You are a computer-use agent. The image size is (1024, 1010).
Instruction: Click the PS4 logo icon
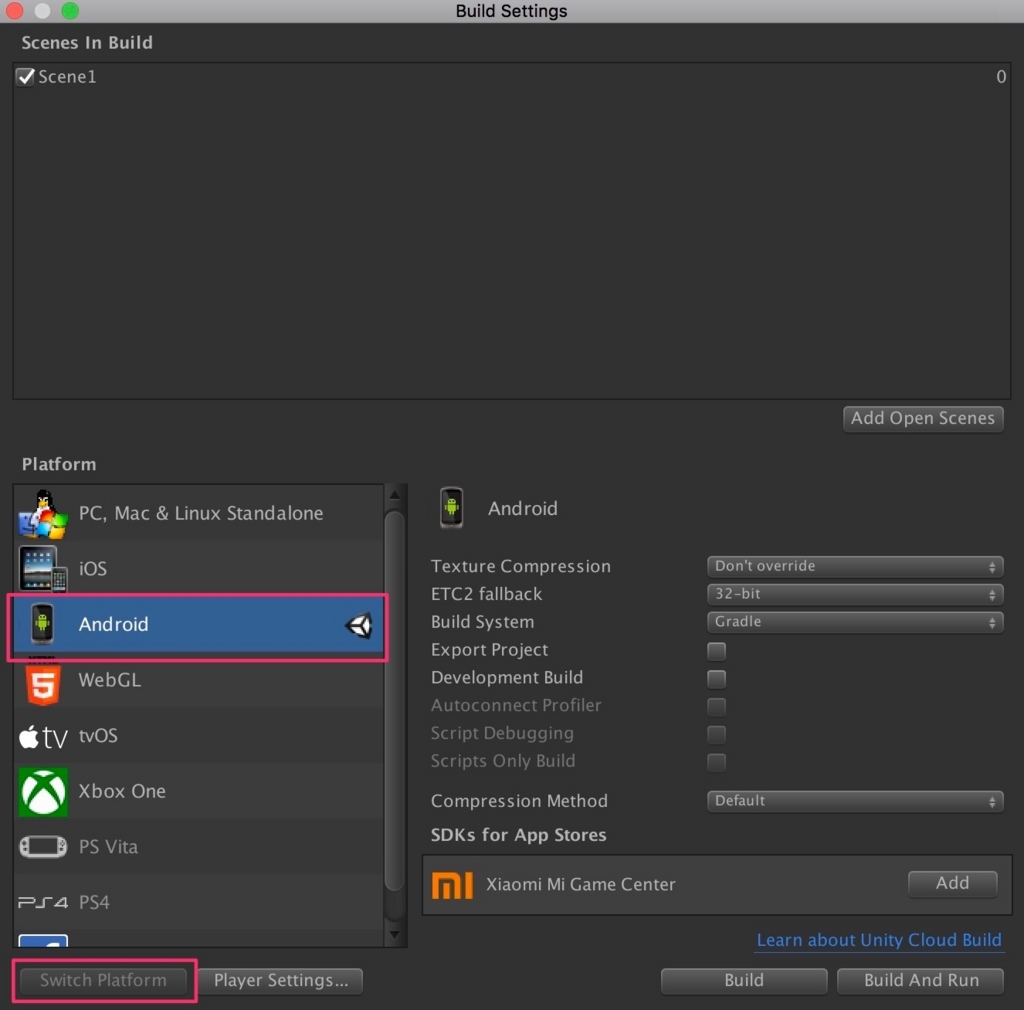[43, 902]
